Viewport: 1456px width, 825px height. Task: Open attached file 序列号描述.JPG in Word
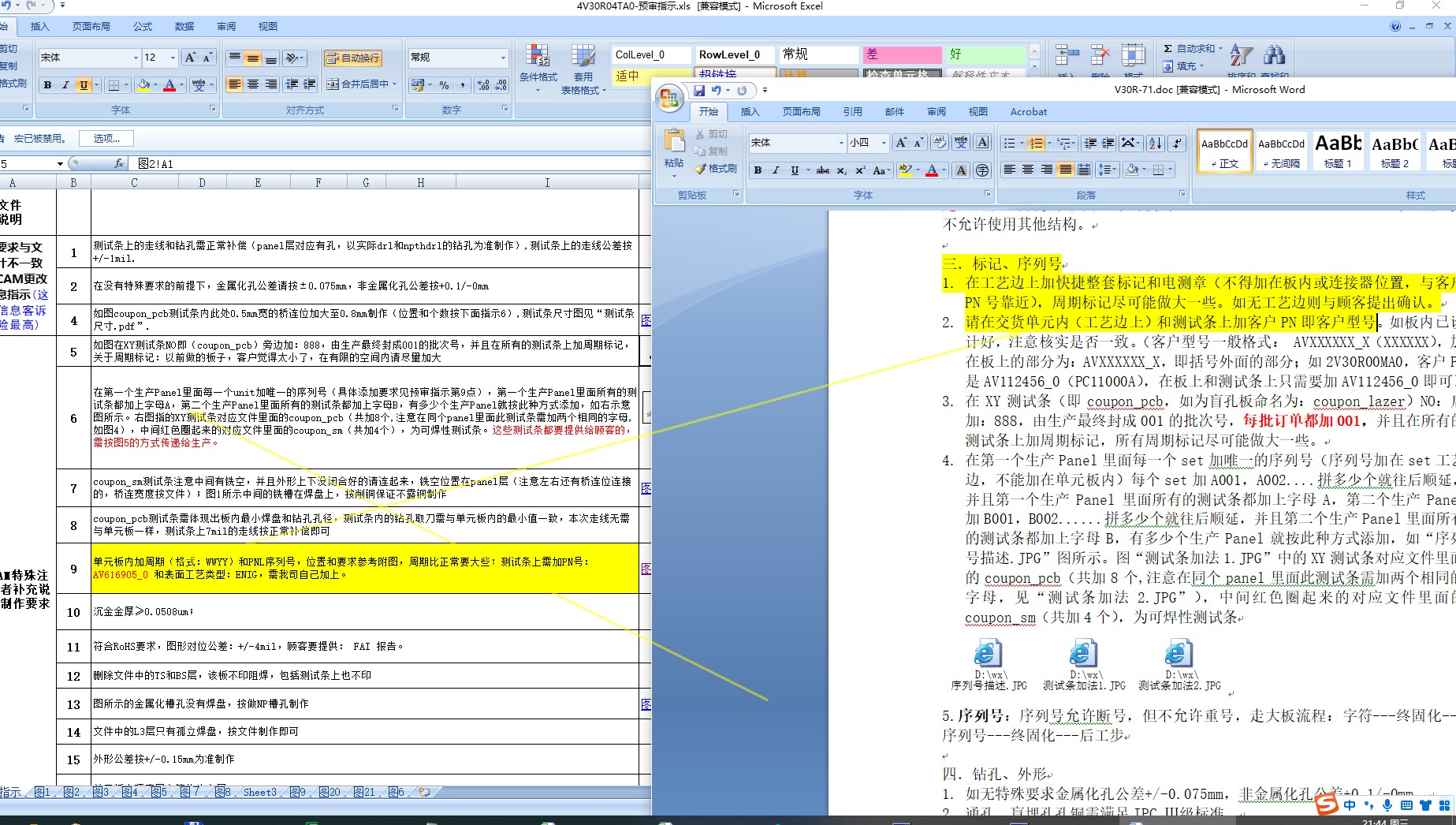[989, 665]
